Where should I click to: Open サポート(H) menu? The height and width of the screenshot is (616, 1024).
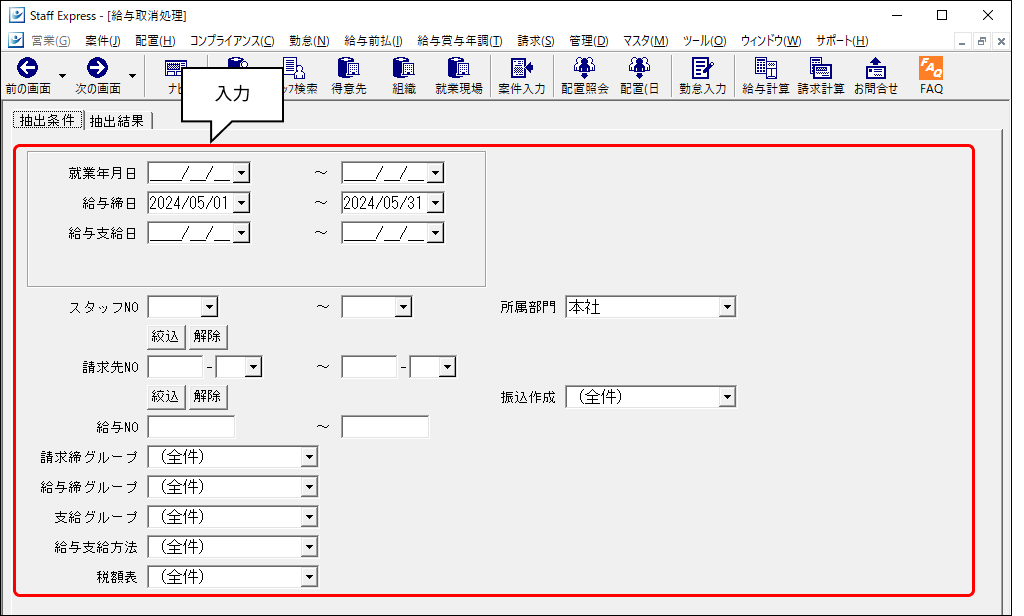click(x=842, y=41)
